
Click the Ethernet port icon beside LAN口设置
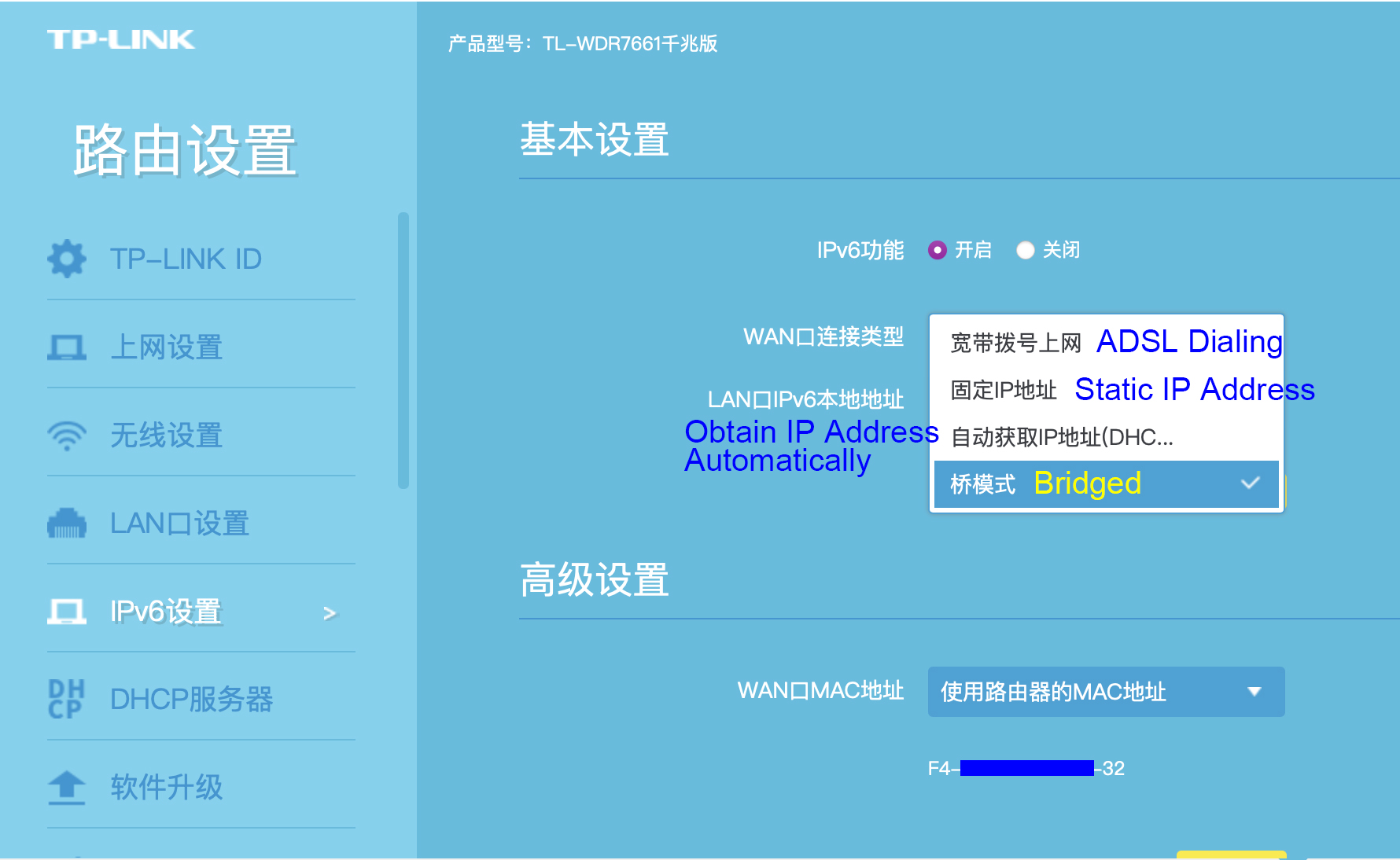tap(67, 523)
